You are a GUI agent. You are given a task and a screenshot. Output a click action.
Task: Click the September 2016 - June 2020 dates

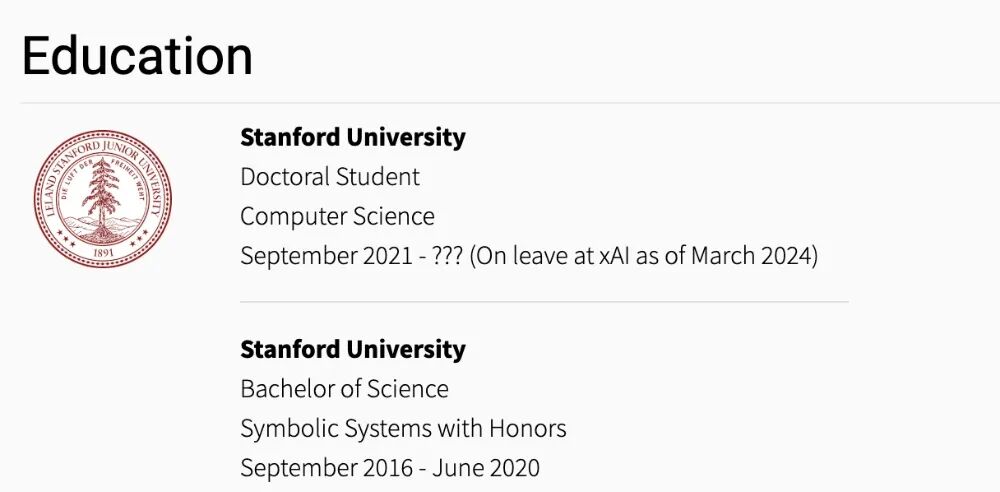click(x=389, y=468)
